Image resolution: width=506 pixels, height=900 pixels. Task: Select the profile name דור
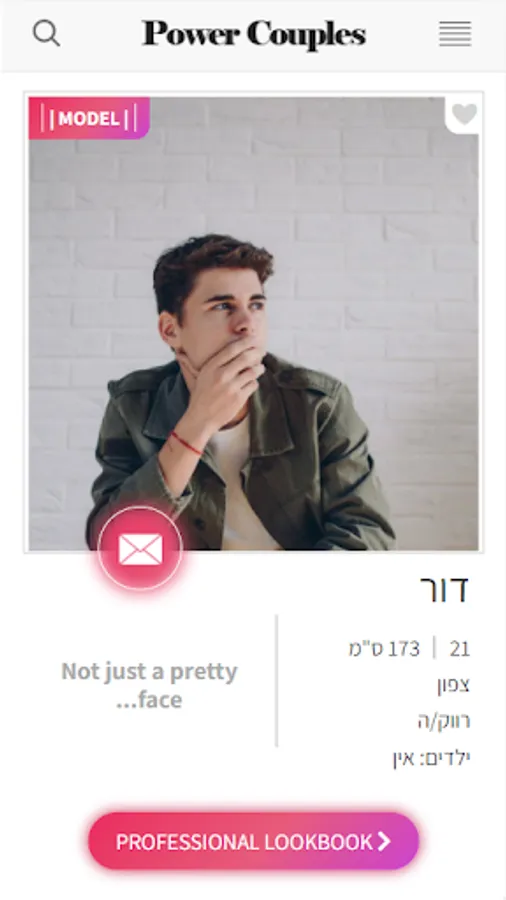pos(445,589)
